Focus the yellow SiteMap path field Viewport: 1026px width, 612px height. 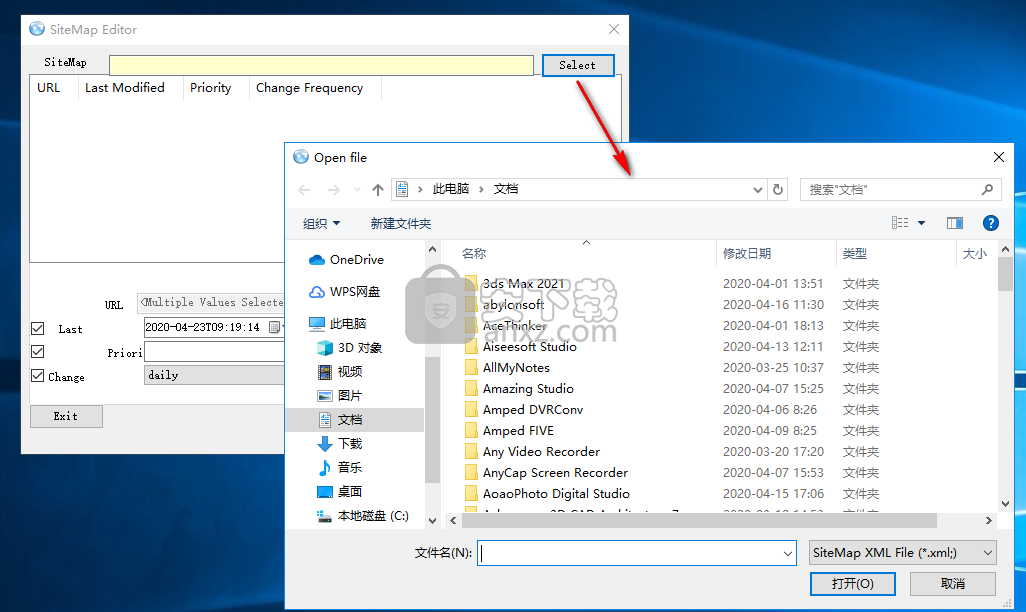click(321, 65)
